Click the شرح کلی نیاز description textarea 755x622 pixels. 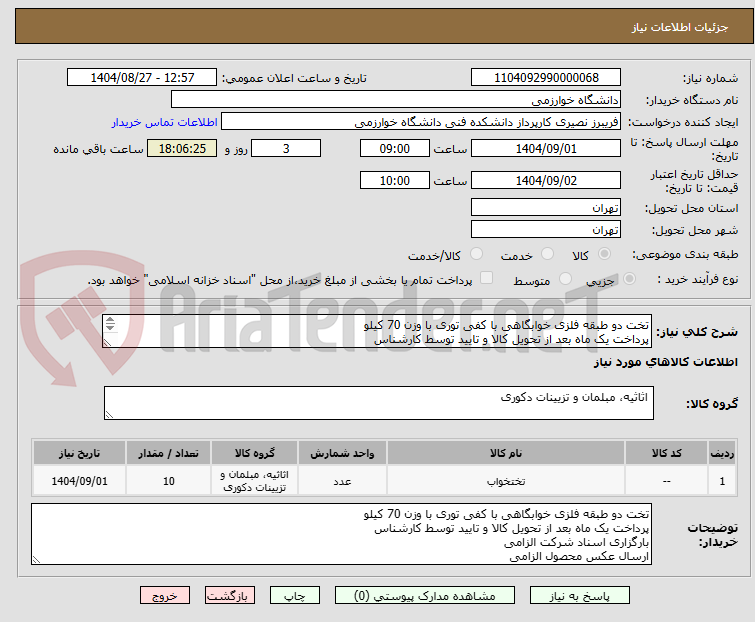click(x=377, y=331)
